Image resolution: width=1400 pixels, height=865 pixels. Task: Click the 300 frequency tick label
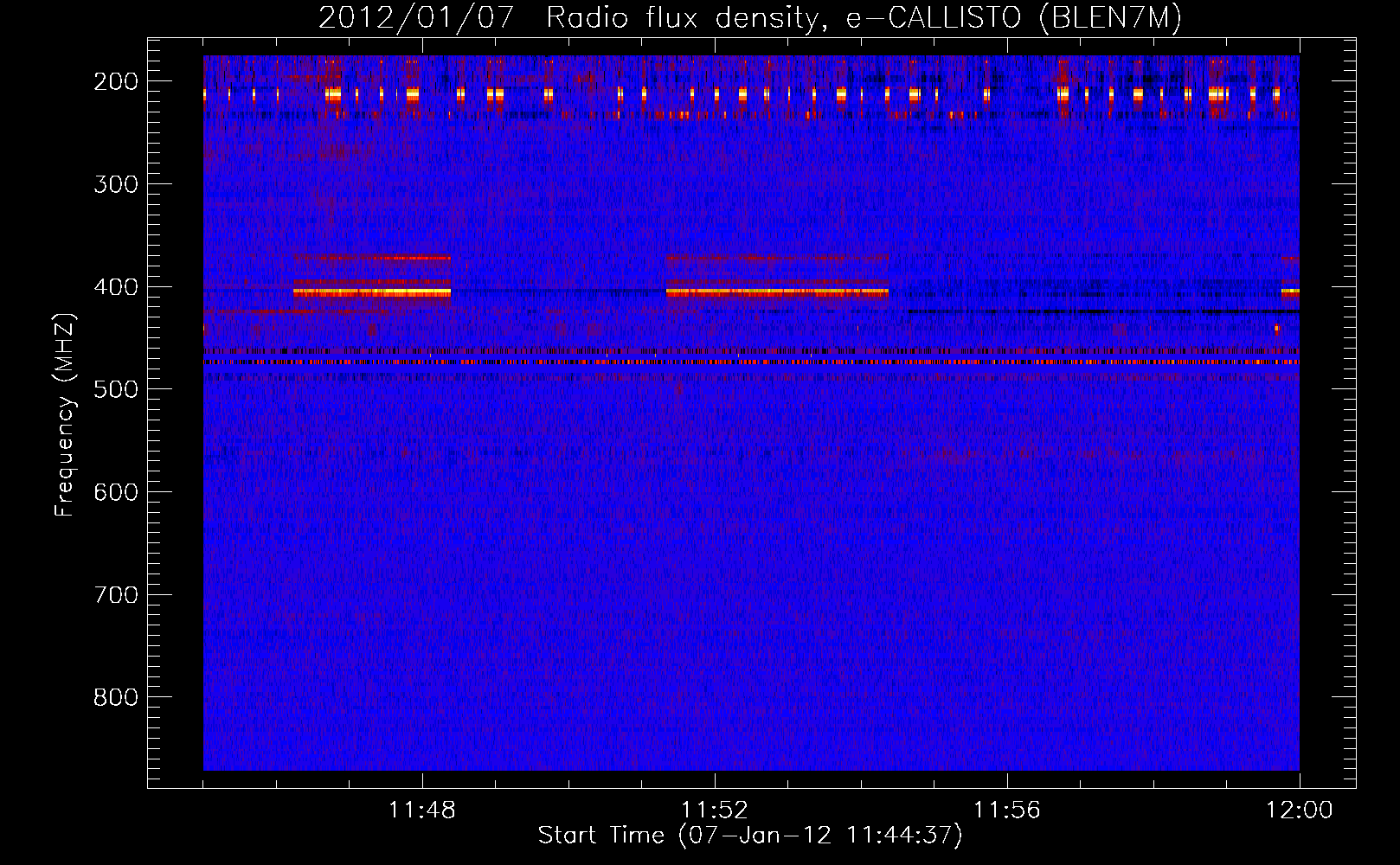(115, 184)
